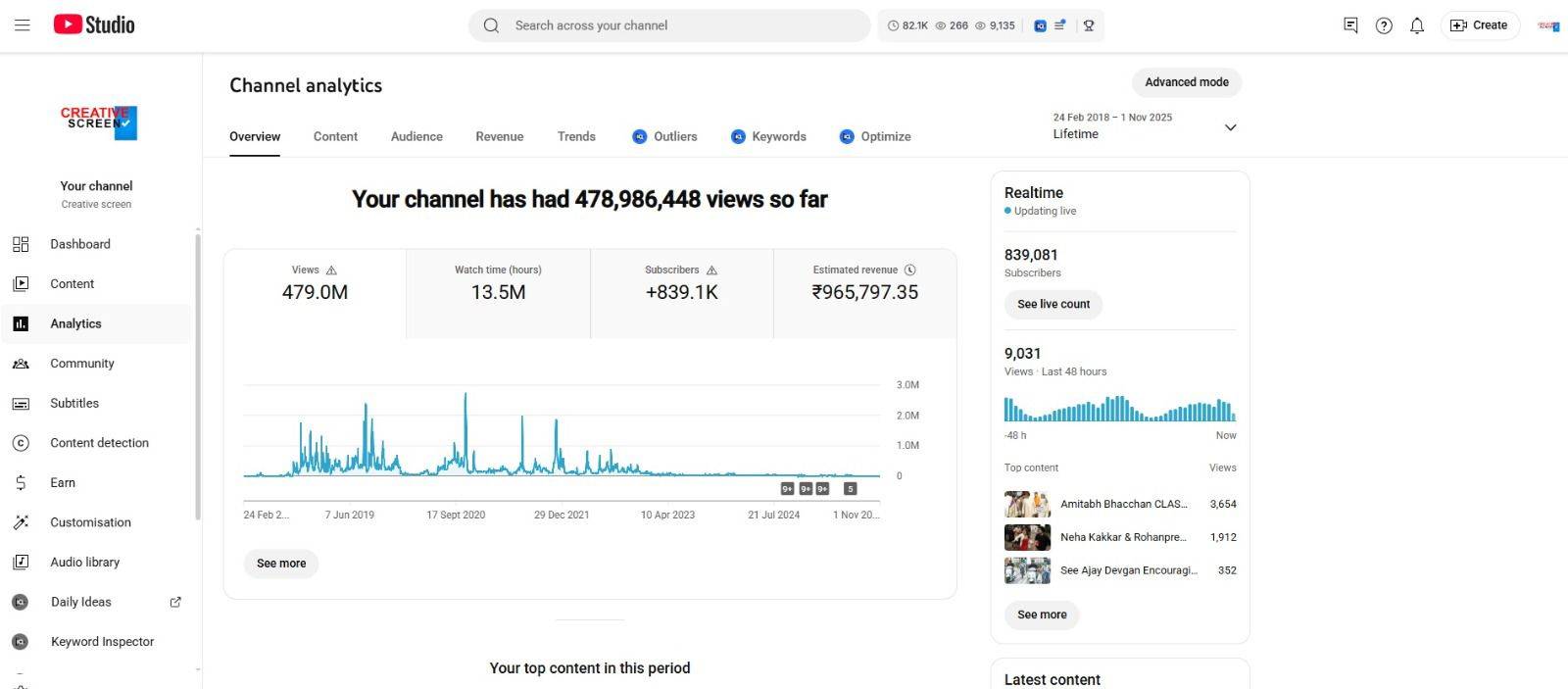Select the Views metric card
1568x689 pixels.
pyautogui.click(x=315, y=293)
